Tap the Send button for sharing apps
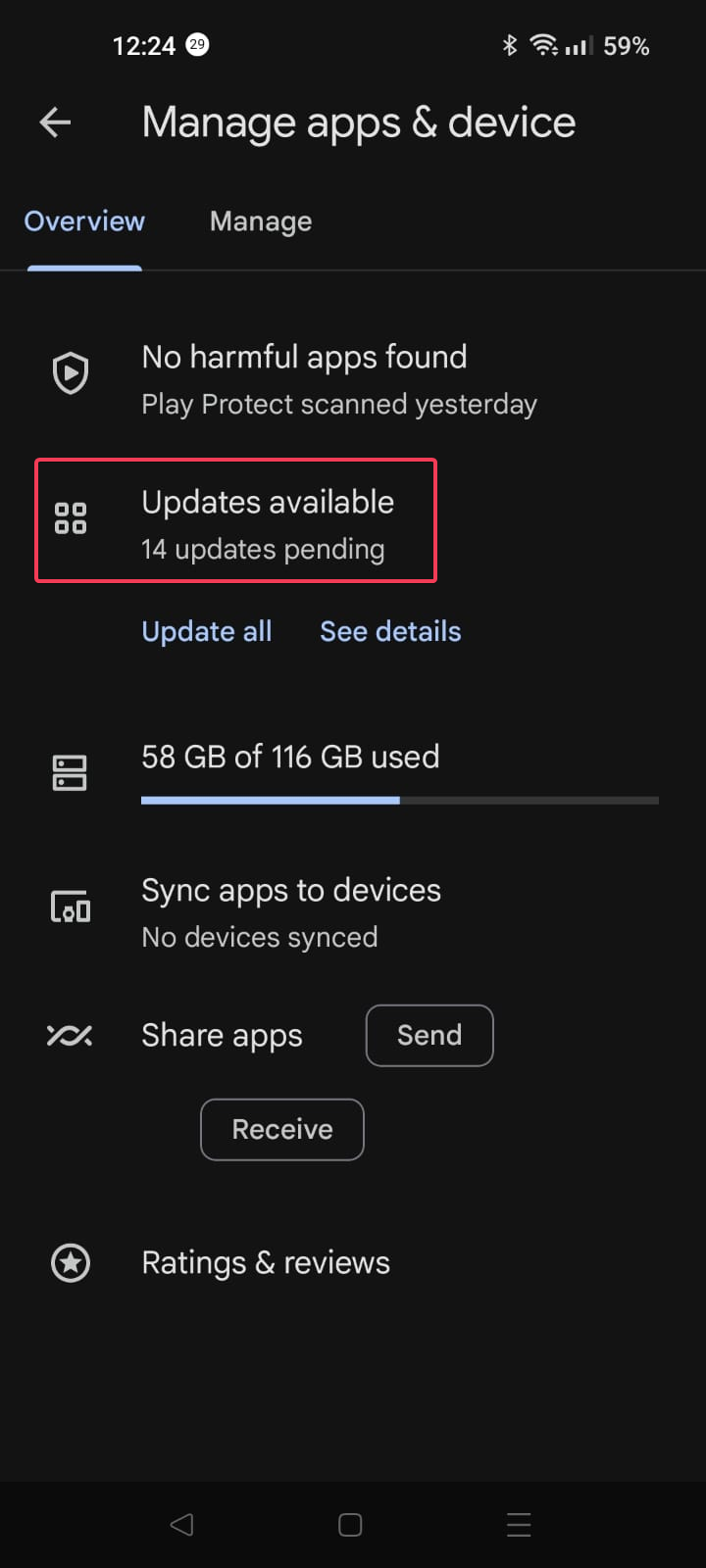Viewport: 706px width, 1568px height. [x=429, y=1036]
